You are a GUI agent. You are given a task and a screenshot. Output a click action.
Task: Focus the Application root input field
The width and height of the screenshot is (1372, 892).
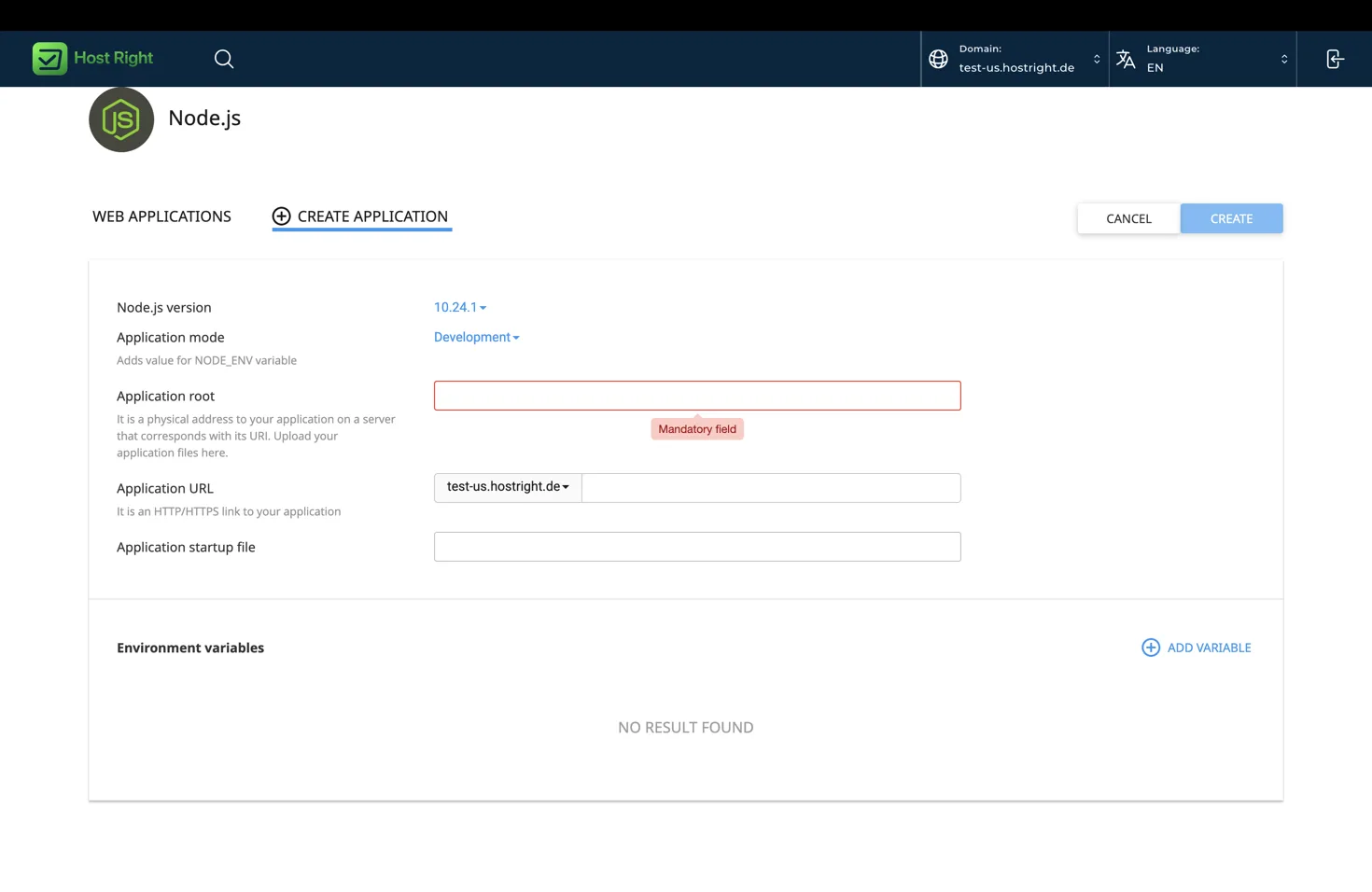coord(697,396)
